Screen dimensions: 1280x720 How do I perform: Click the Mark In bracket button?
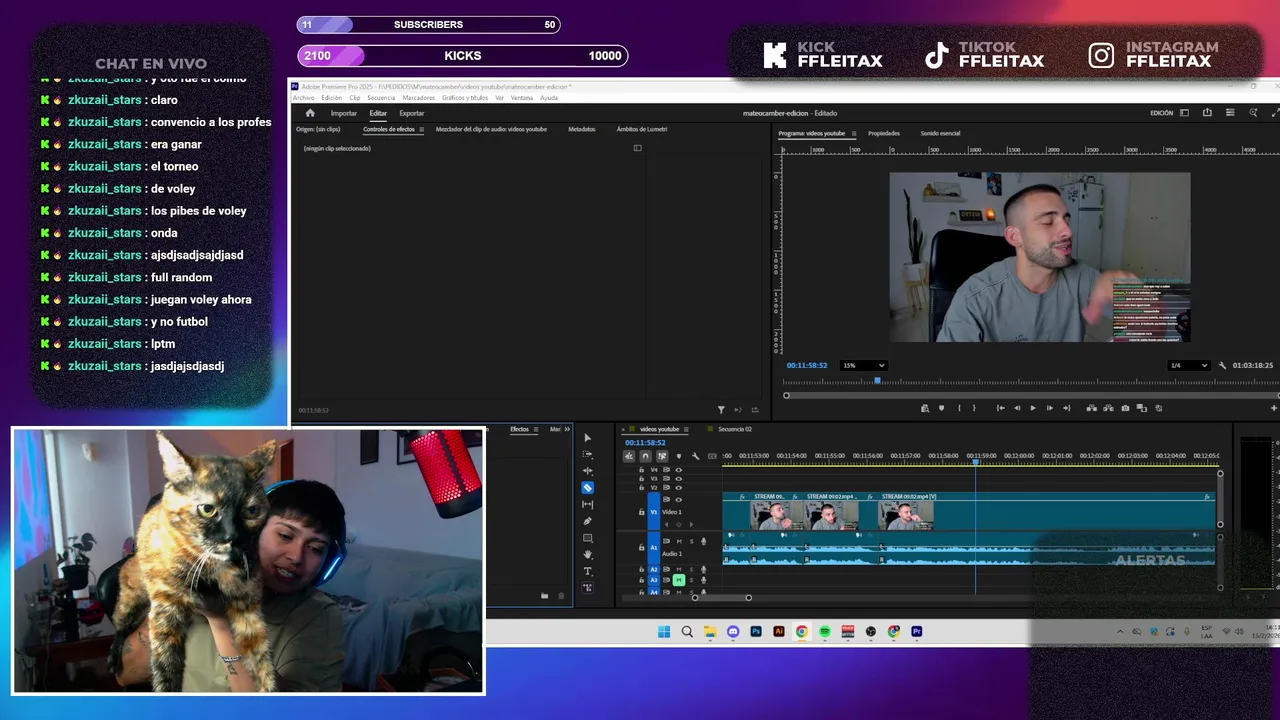pos(959,408)
